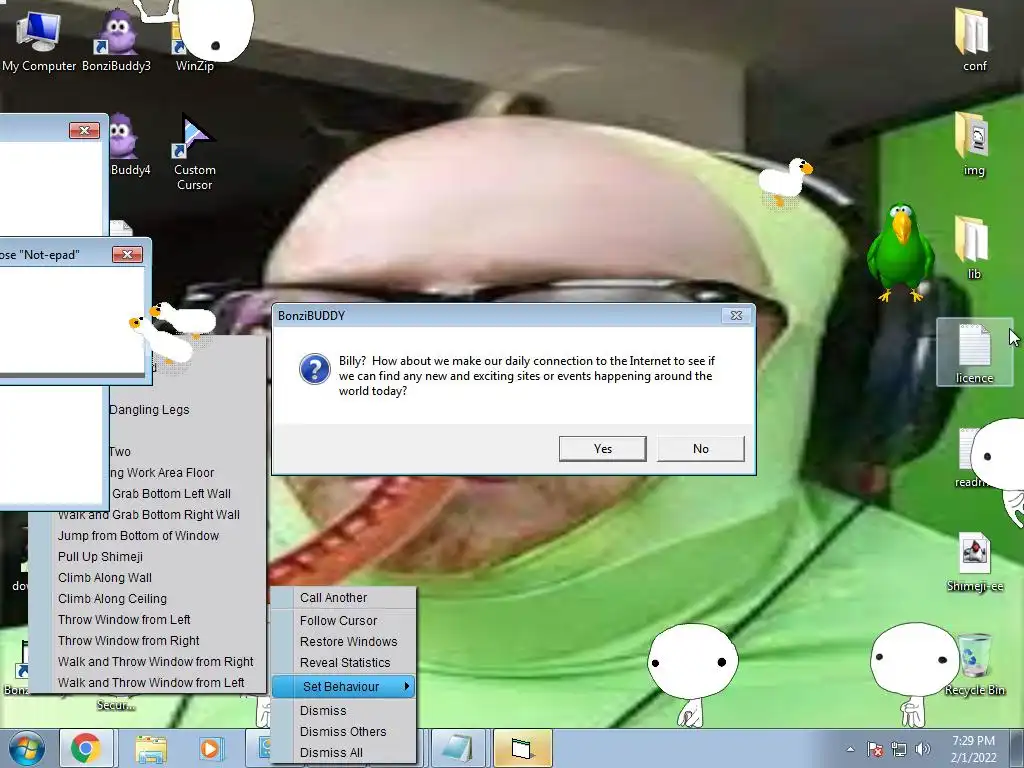This screenshot has width=1024, height=768.
Task: Choose Walk and Throw Window from Right
Action: 155,662
